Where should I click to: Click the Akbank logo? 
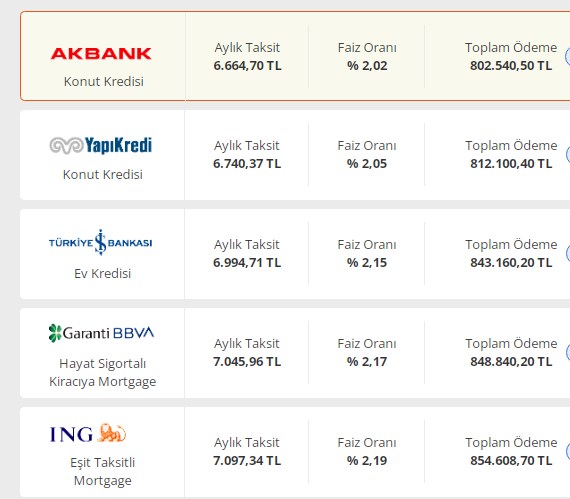tap(101, 54)
